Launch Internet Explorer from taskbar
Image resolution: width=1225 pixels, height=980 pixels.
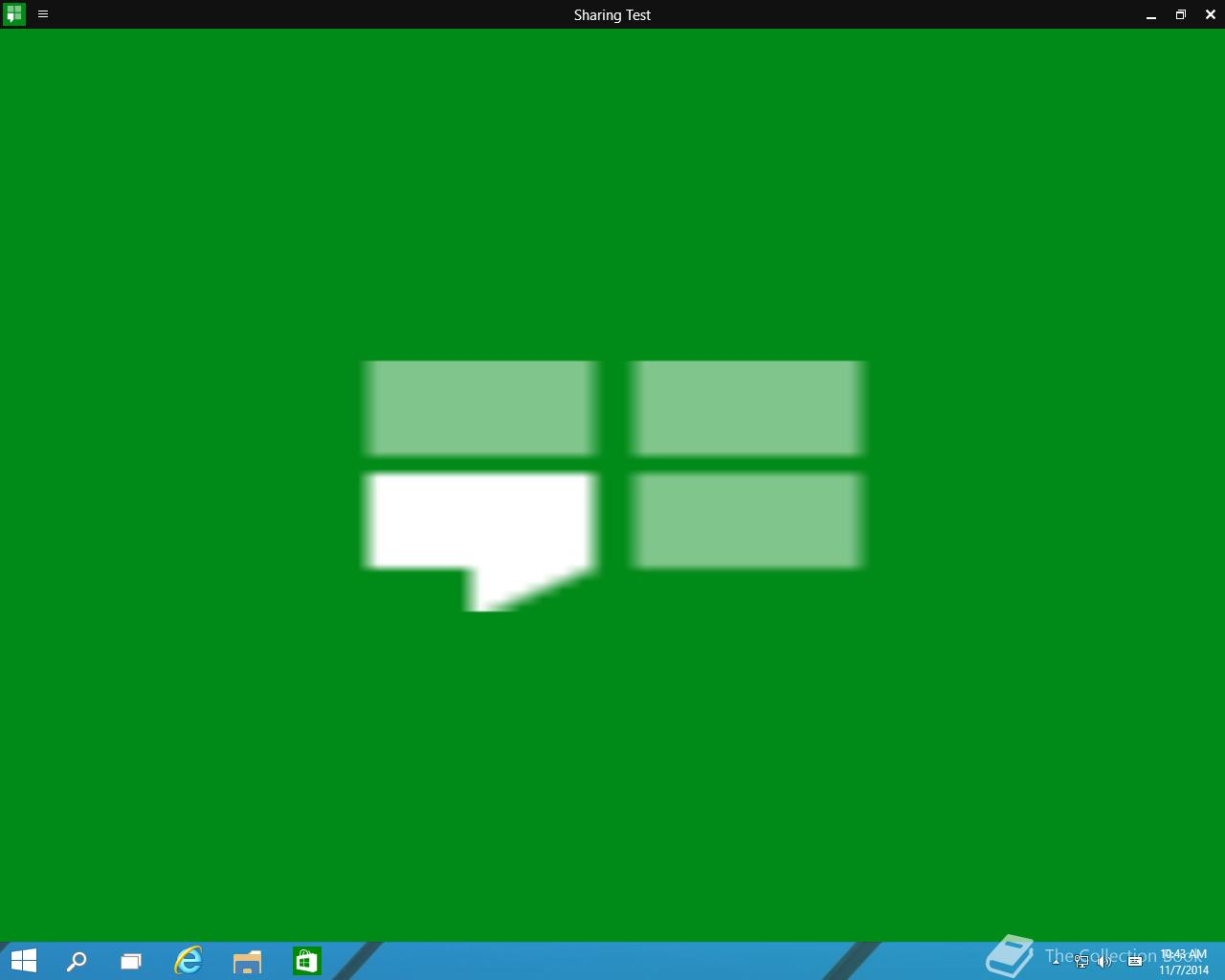point(189,961)
